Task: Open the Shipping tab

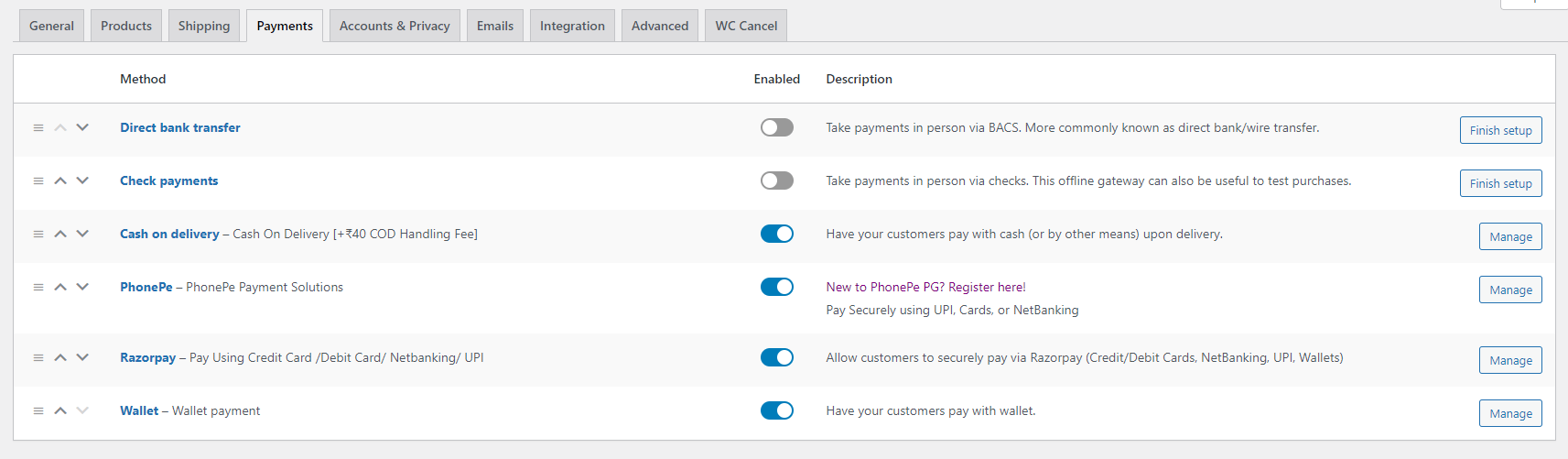Action: (x=204, y=26)
